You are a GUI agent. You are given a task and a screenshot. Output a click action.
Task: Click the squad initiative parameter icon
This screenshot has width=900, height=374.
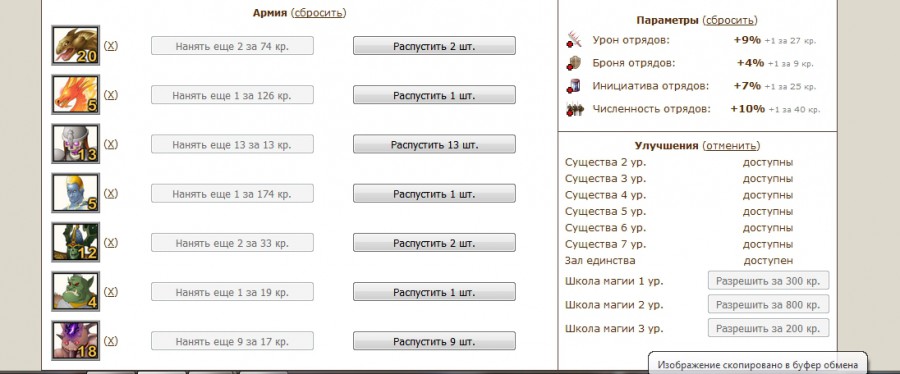(x=574, y=86)
